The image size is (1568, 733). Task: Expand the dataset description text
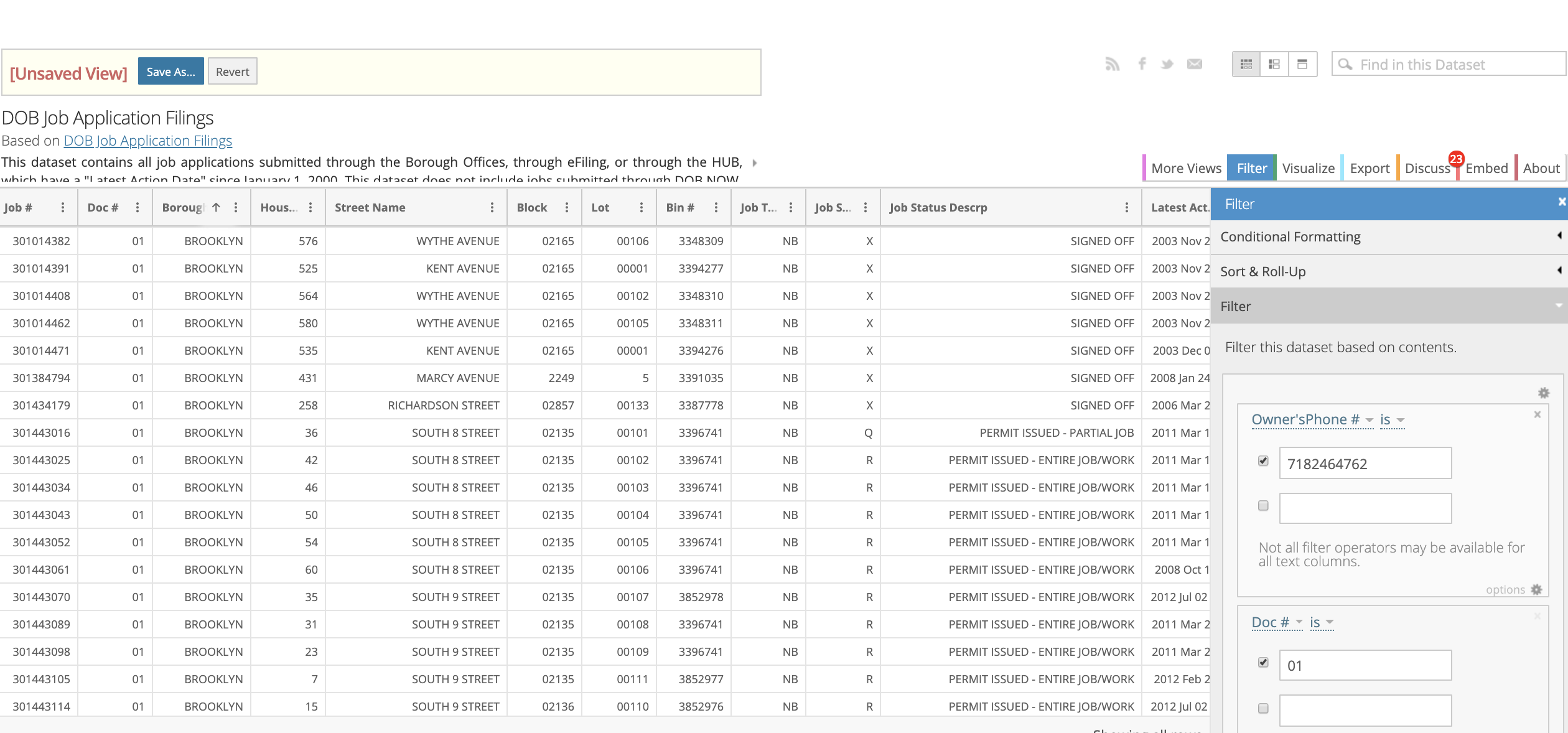click(x=755, y=163)
